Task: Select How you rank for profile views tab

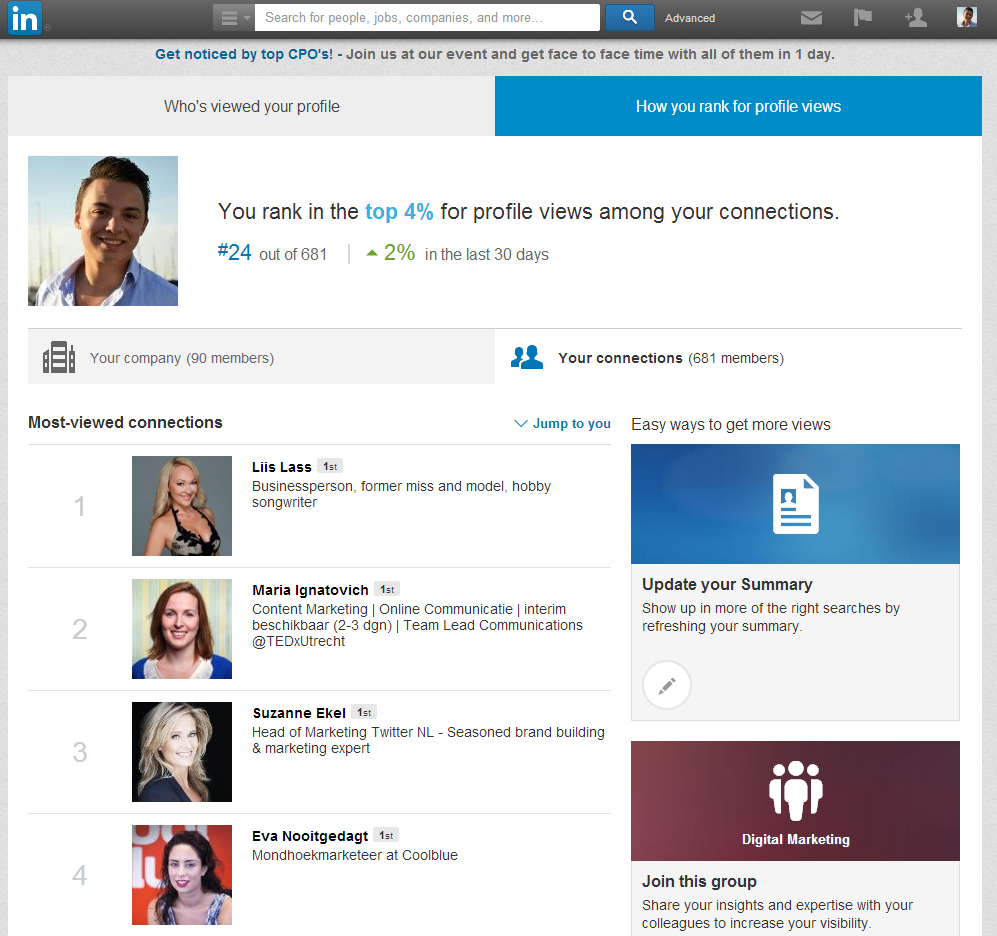Action: pyautogui.click(x=738, y=106)
